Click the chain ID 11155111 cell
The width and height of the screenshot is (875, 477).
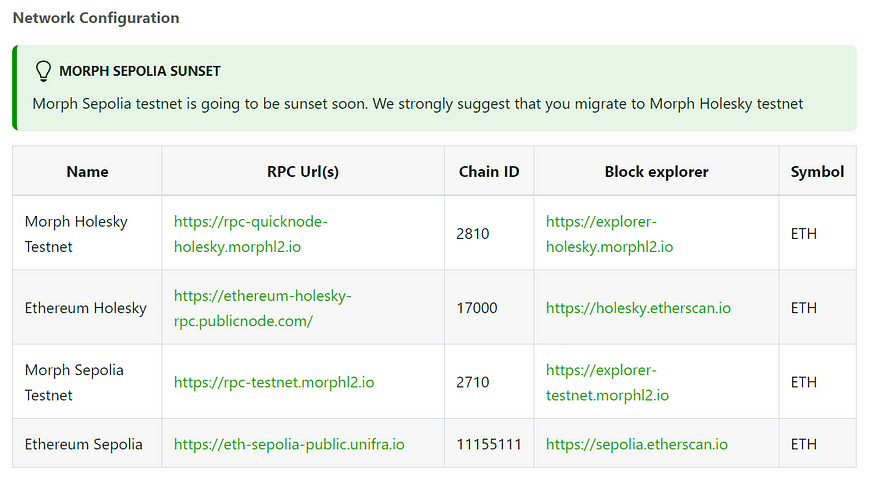[489, 444]
